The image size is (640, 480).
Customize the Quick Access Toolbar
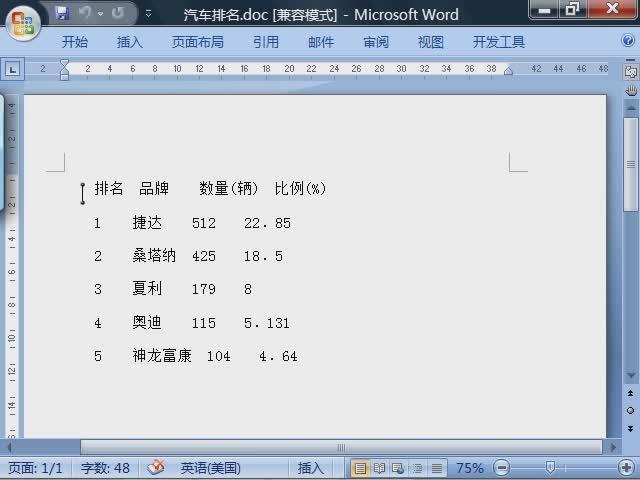click(x=149, y=14)
